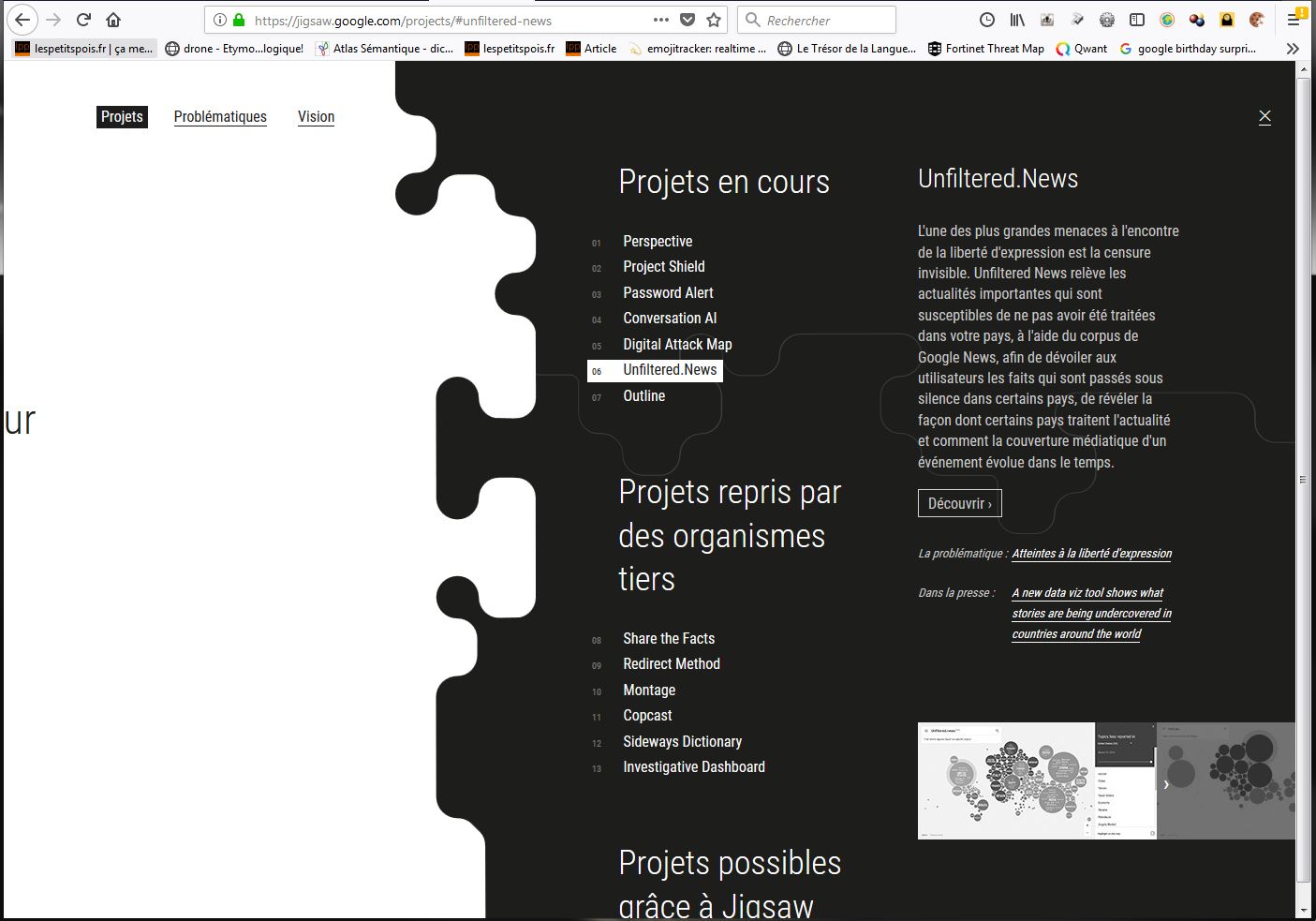This screenshot has height=921, width=1316.
Task: Open the browsing history clock icon
Action: (987, 20)
